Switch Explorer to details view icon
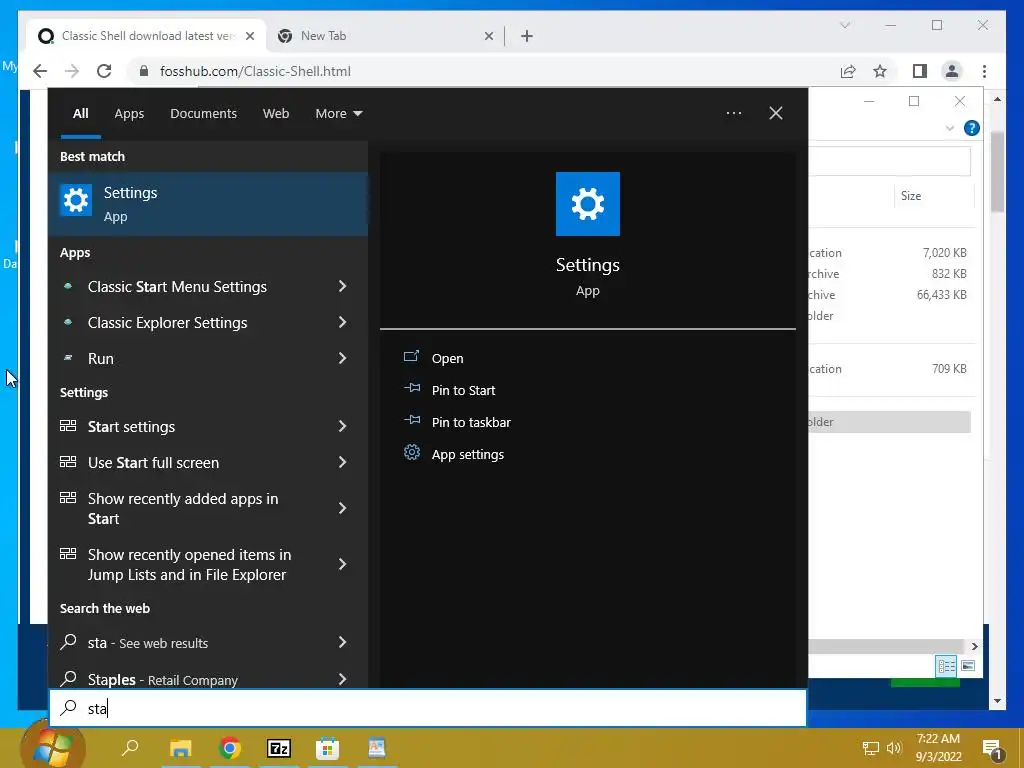Viewport: 1024px width, 768px height. (946, 665)
